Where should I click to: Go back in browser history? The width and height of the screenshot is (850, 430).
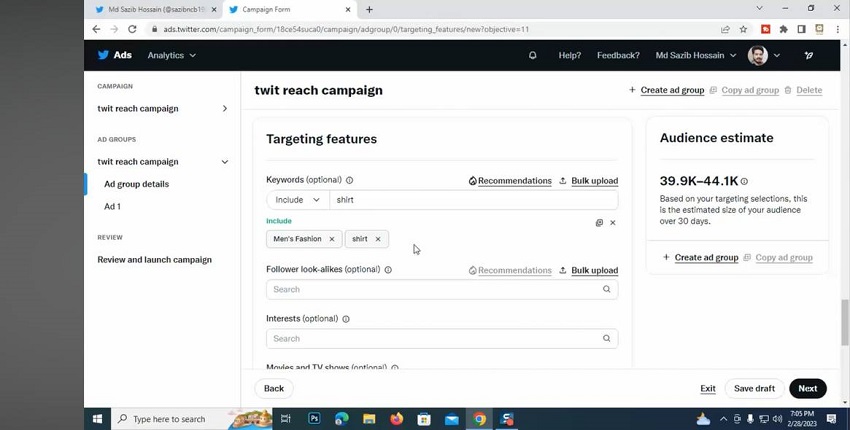96,29
